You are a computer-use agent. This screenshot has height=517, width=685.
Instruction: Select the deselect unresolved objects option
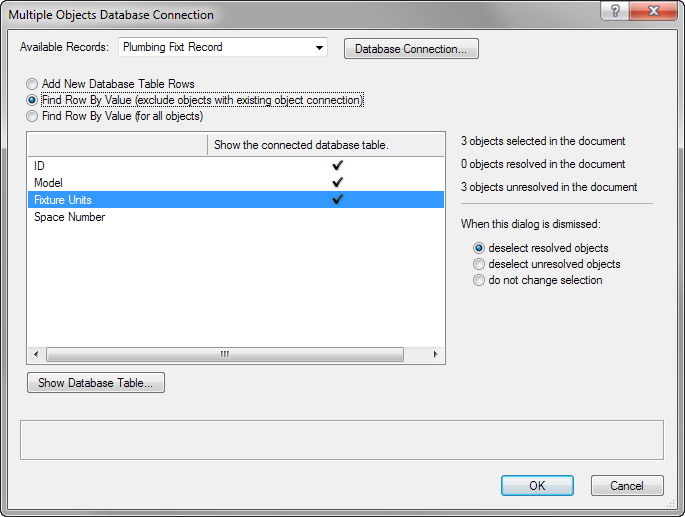pyautogui.click(x=480, y=264)
